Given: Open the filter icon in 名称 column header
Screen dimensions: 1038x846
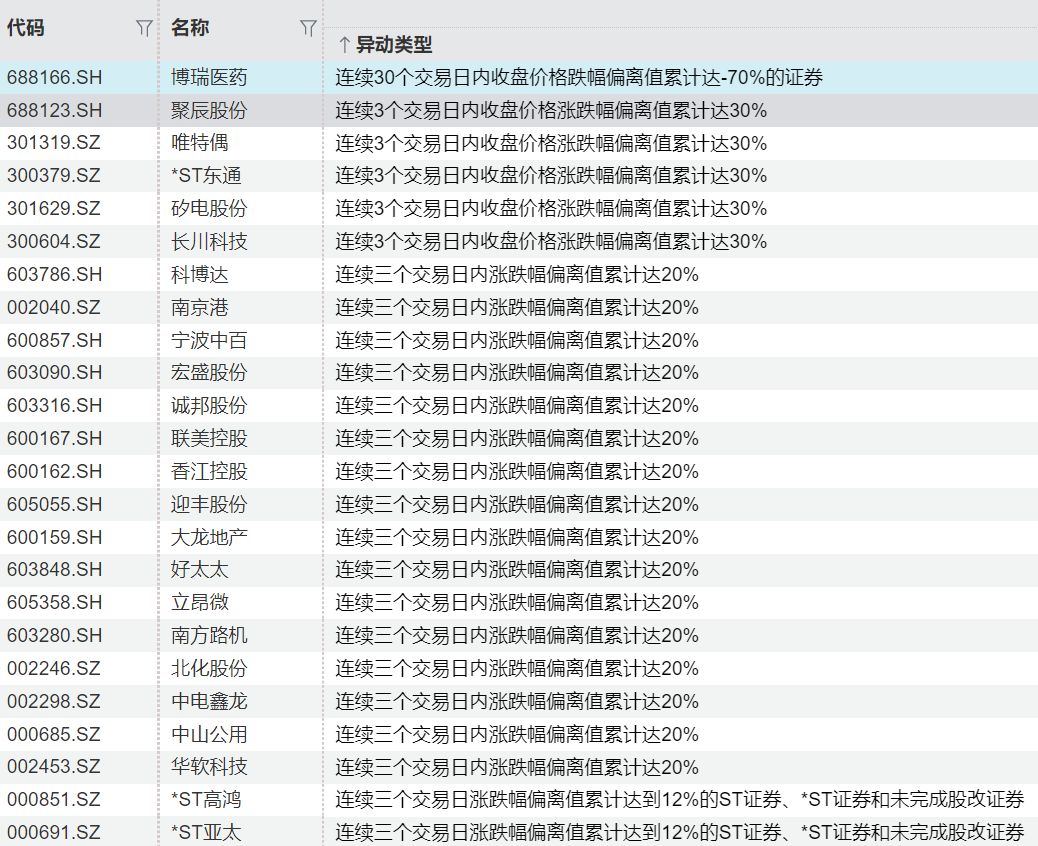Looking at the screenshot, I should coord(308,28).
